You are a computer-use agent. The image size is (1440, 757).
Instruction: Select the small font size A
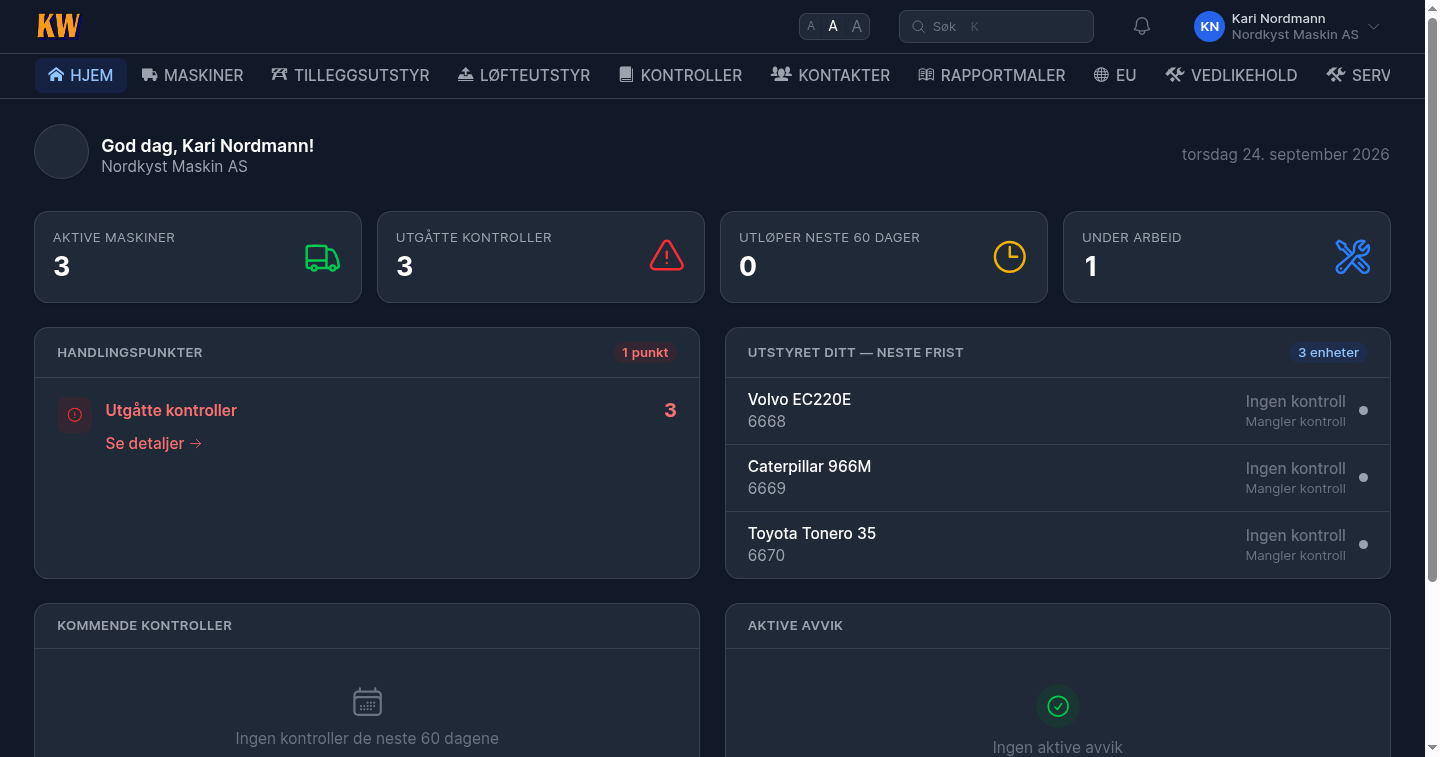click(x=811, y=26)
